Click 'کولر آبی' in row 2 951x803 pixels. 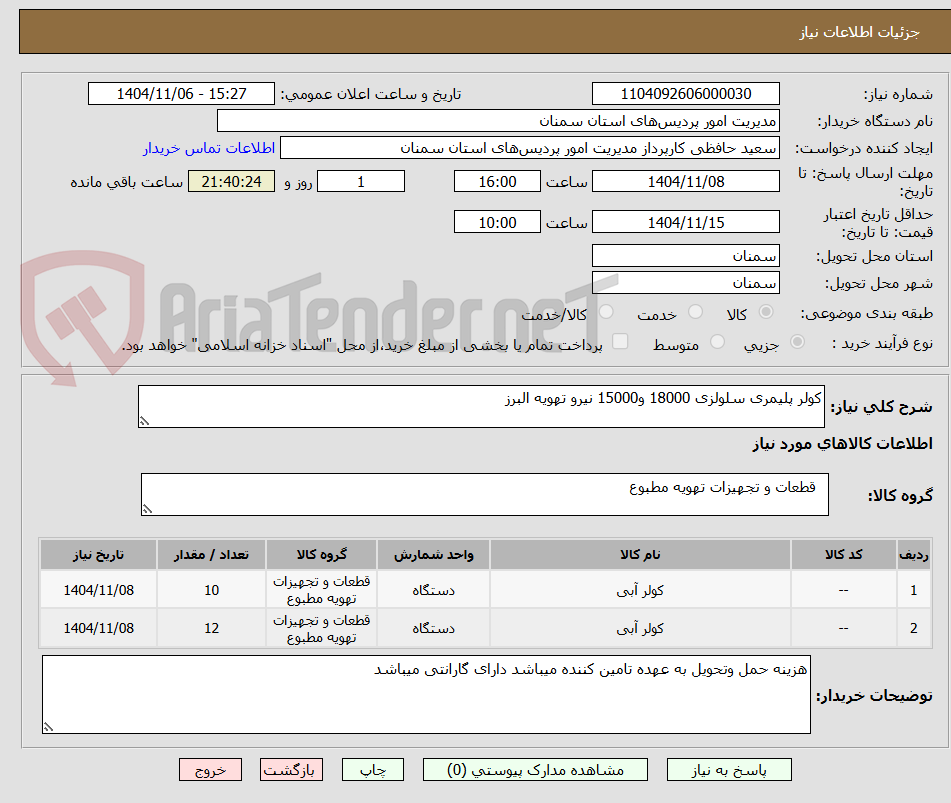(x=640, y=628)
